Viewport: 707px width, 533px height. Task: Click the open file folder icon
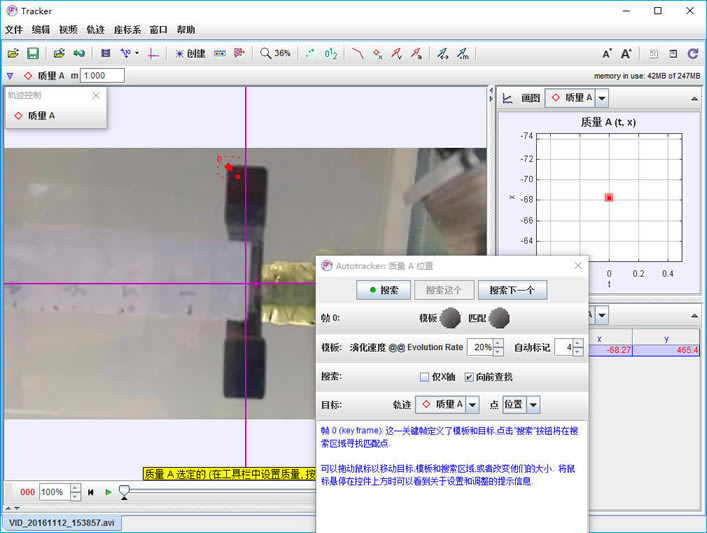click(13, 53)
